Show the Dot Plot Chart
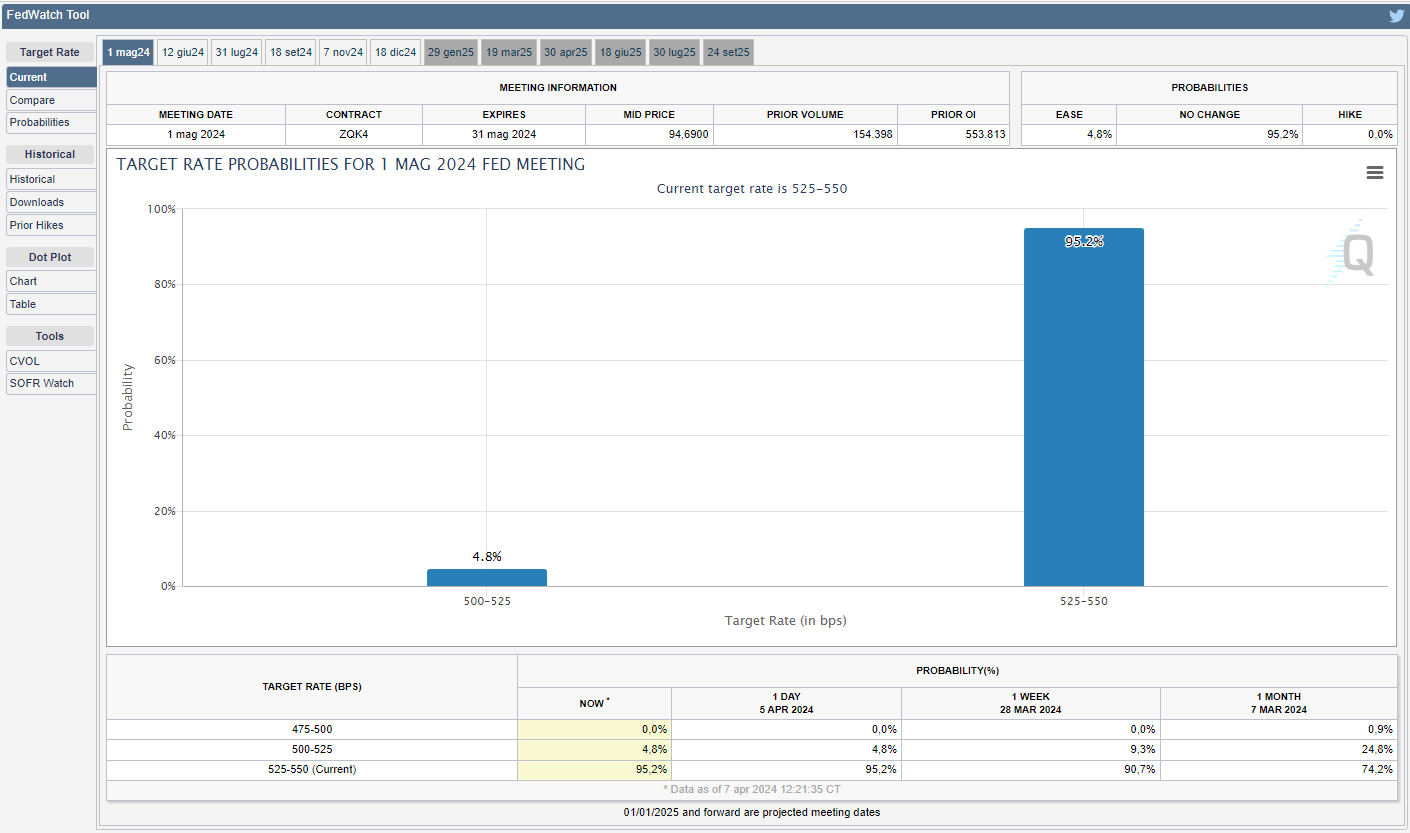This screenshot has width=1410, height=833. (x=51, y=281)
